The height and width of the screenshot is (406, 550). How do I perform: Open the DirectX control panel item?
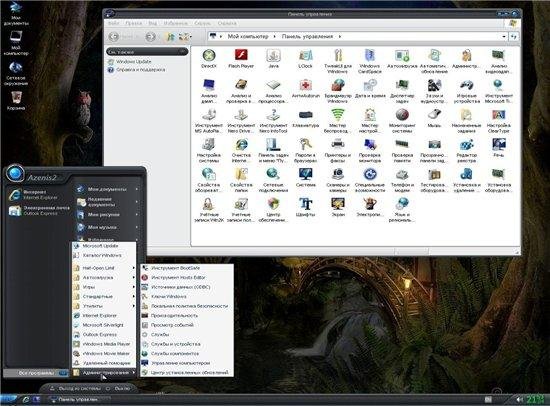click(209, 59)
